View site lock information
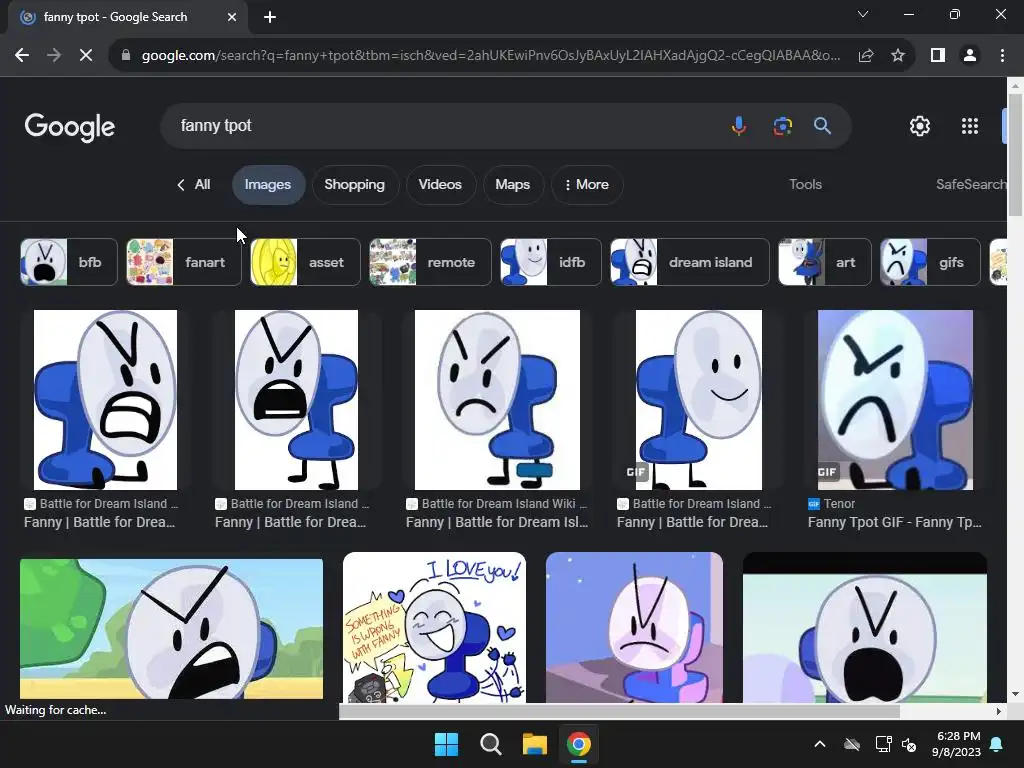The height and width of the screenshot is (768, 1024). [126, 56]
